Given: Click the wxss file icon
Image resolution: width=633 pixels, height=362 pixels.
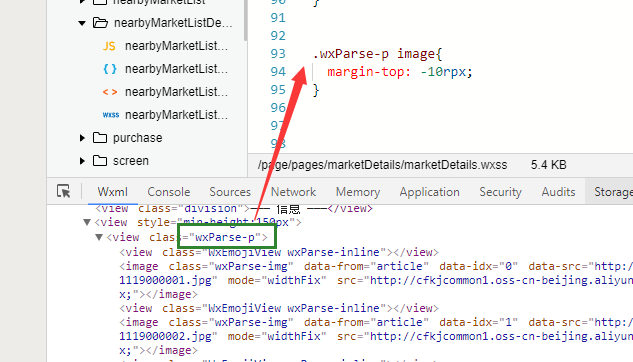Looking at the screenshot, I should (x=111, y=115).
